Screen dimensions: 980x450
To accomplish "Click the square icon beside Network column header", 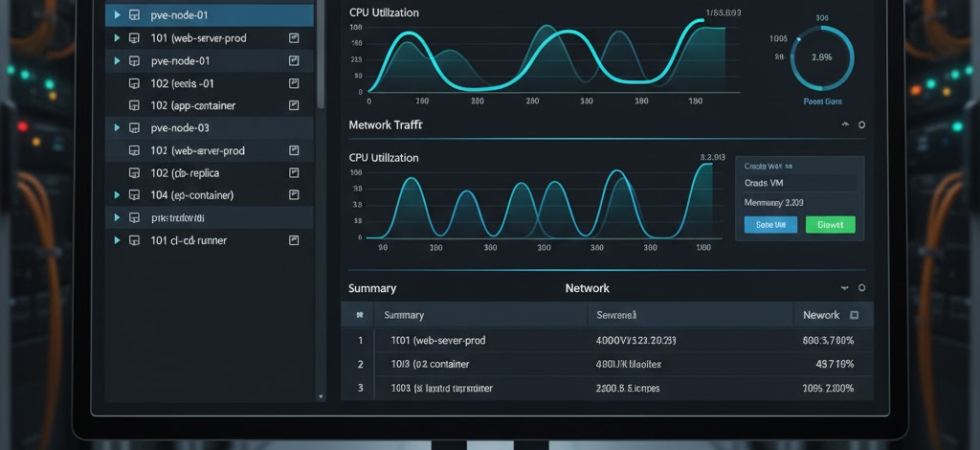I will (854, 315).
